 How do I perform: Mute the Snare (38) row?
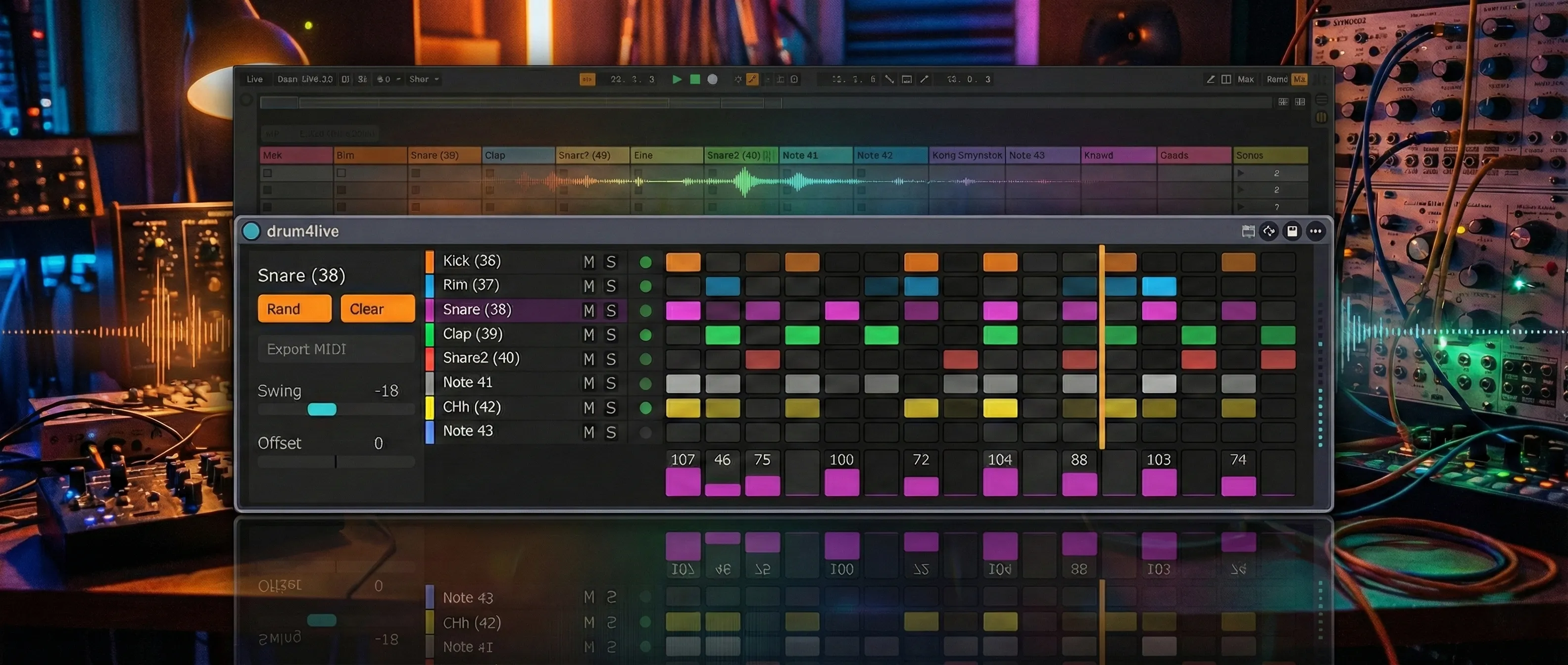click(x=588, y=310)
